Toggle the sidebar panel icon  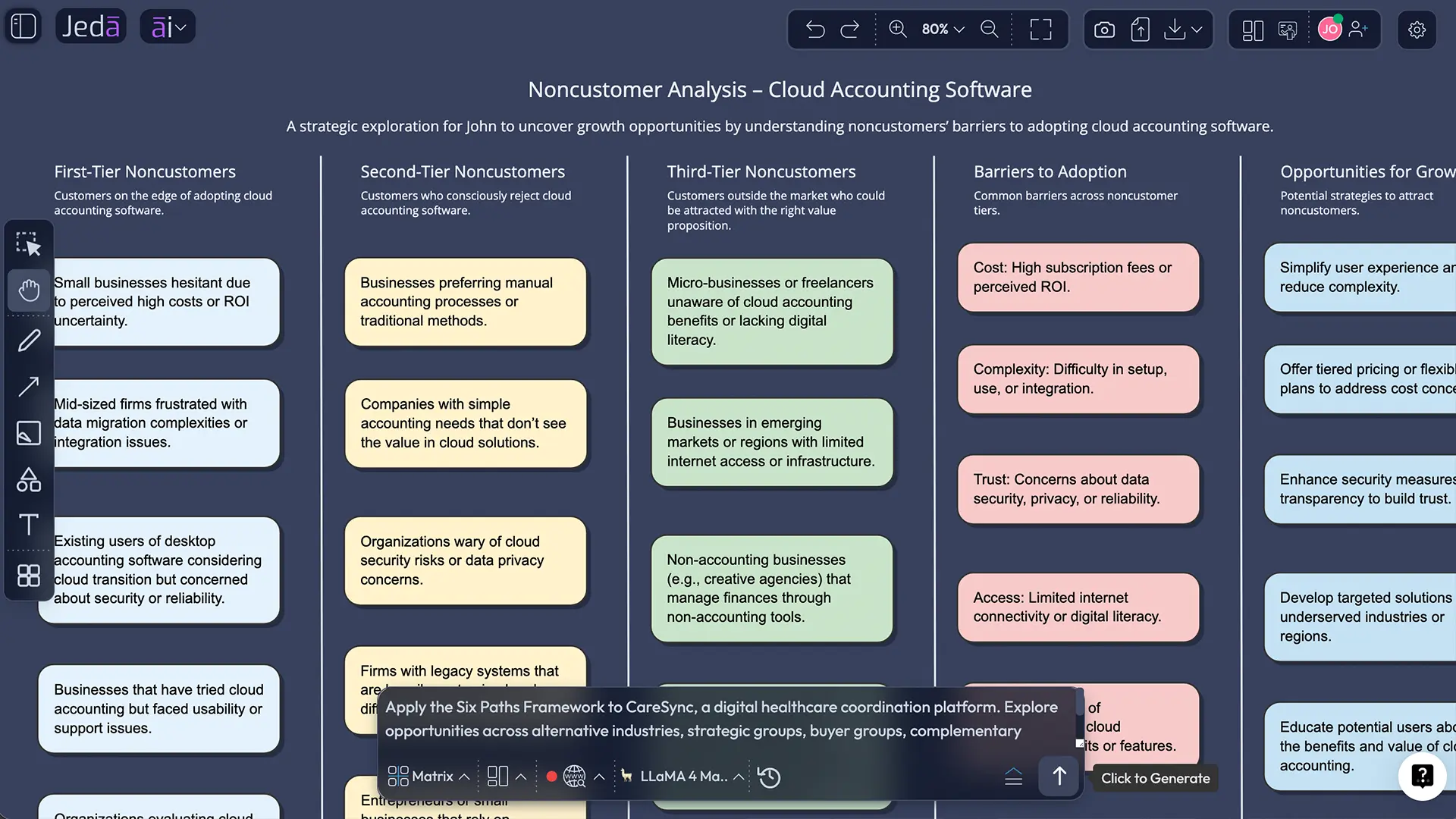point(23,27)
